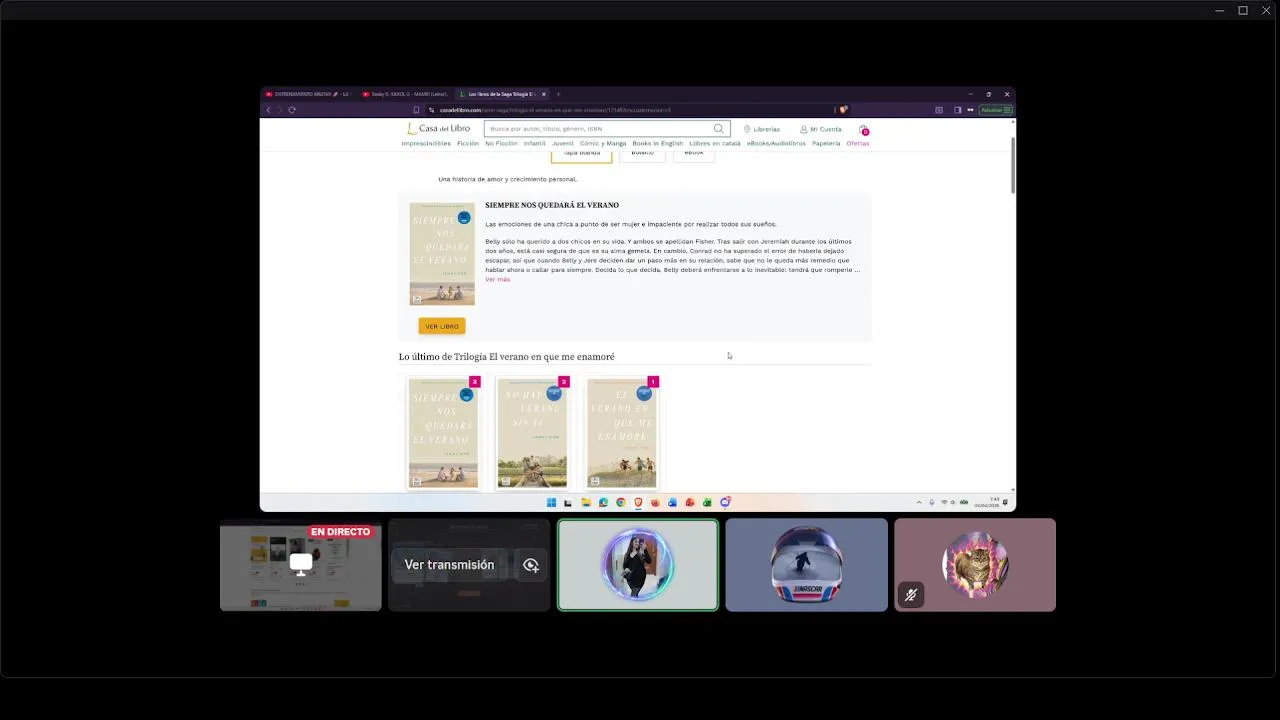Switch to the ENTRENAMIENTO browser tab
Image resolution: width=1280 pixels, height=720 pixels.
coord(308,94)
